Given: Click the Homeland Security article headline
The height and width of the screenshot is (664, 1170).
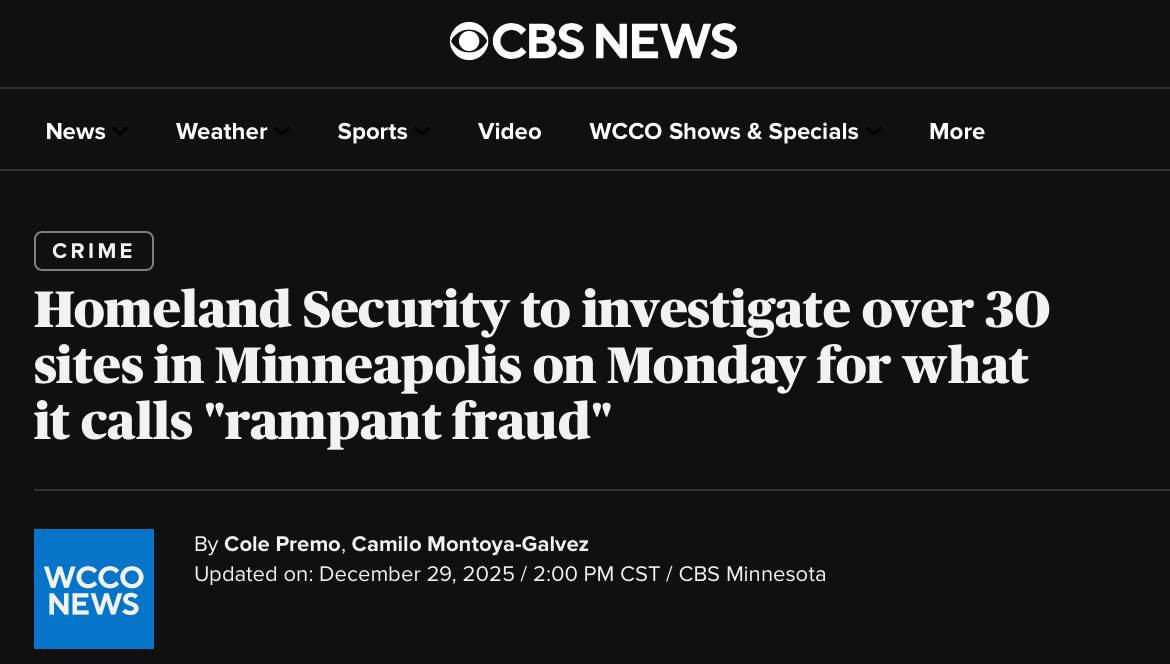Looking at the screenshot, I should [x=540, y=364].
